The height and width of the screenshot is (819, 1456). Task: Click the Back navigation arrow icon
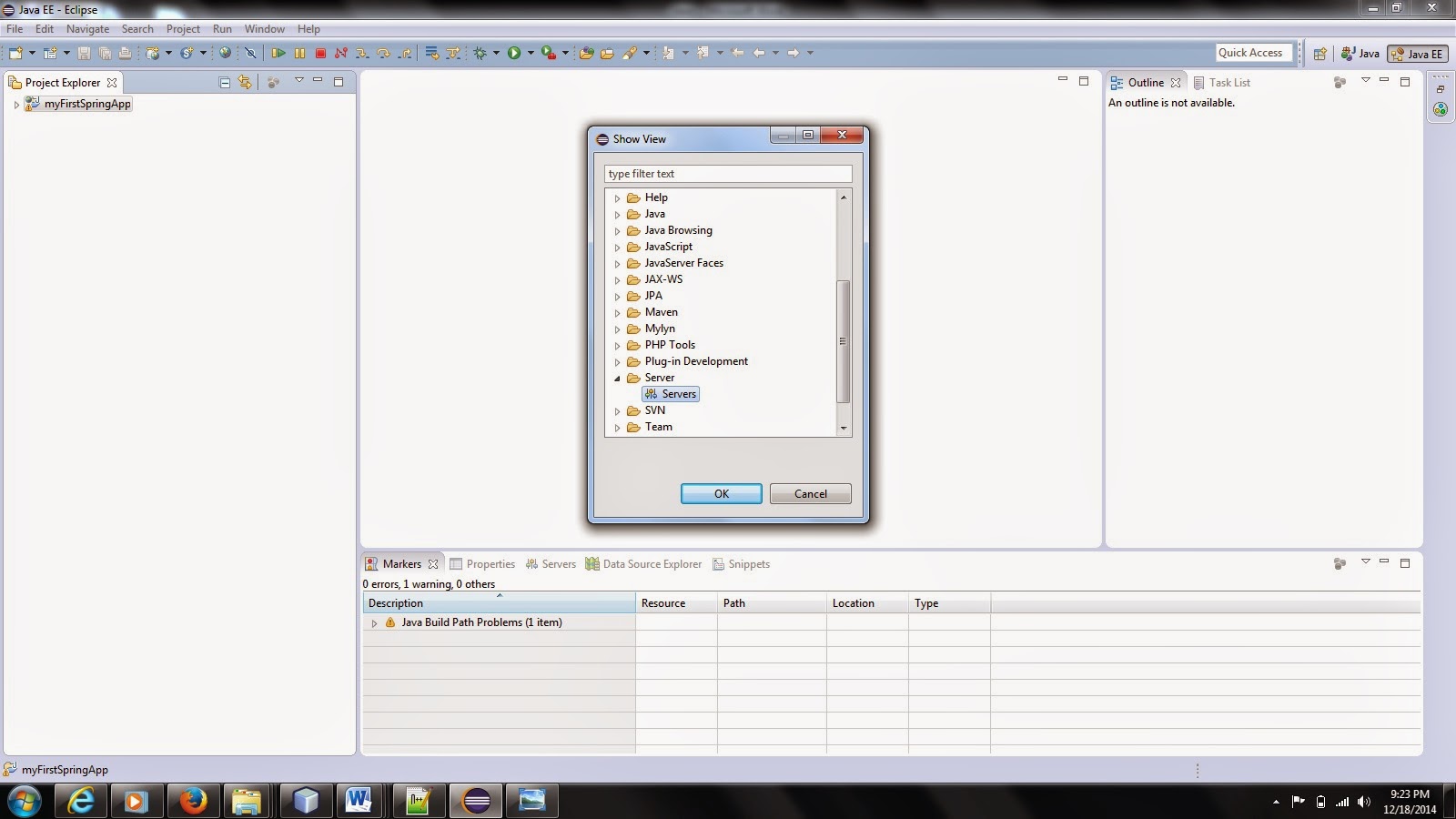[x=760, y=53]
